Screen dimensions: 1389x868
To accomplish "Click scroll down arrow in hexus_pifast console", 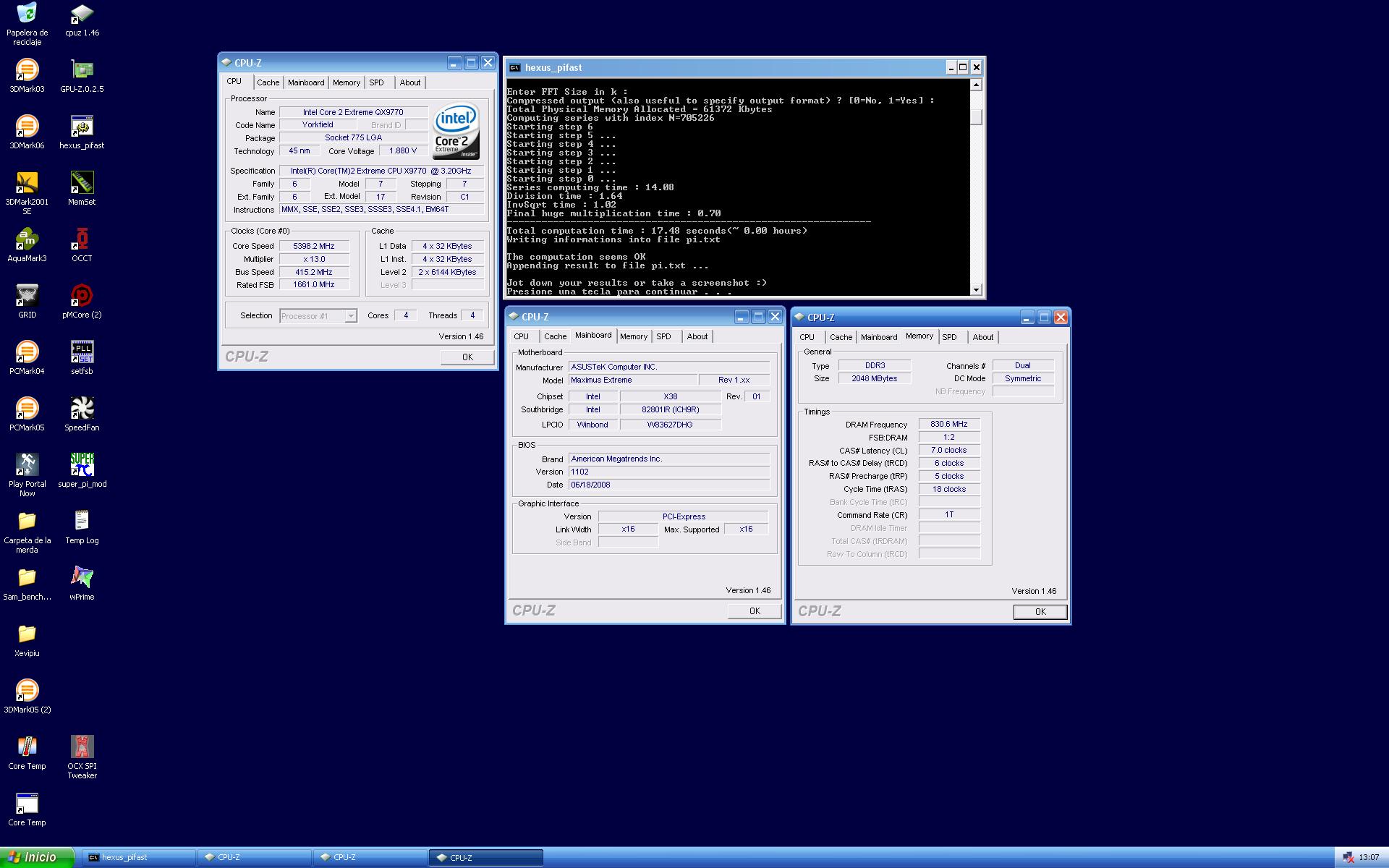I will coord(977,289).
